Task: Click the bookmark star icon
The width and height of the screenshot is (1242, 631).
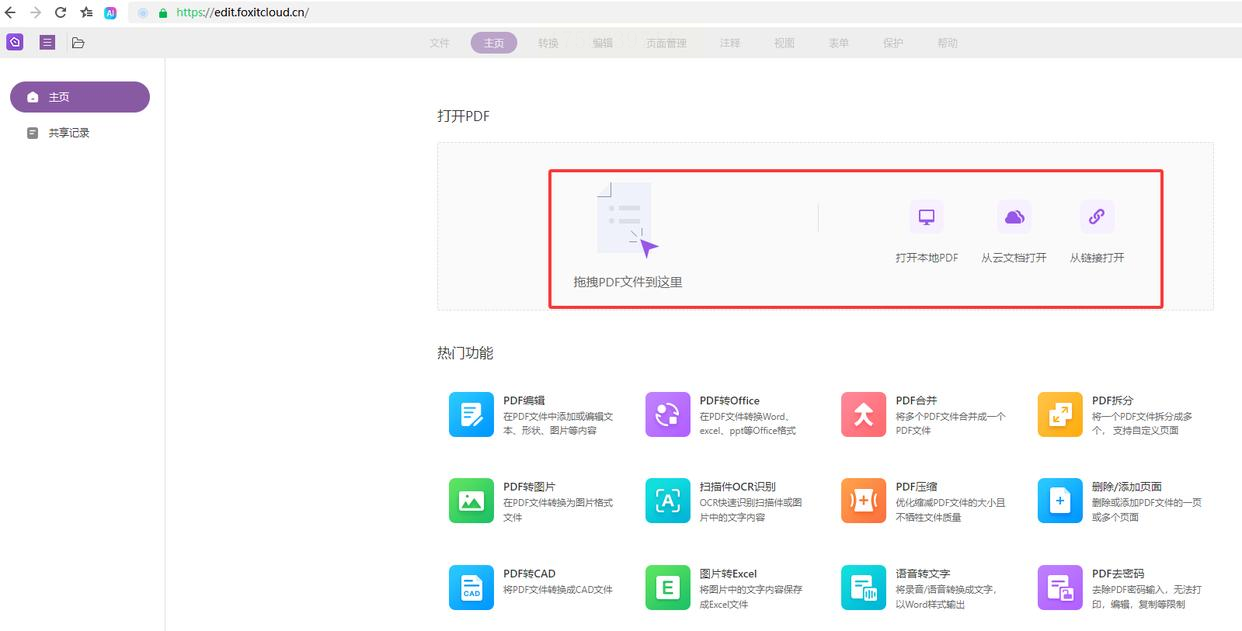Action: click(x=86, y=13)
